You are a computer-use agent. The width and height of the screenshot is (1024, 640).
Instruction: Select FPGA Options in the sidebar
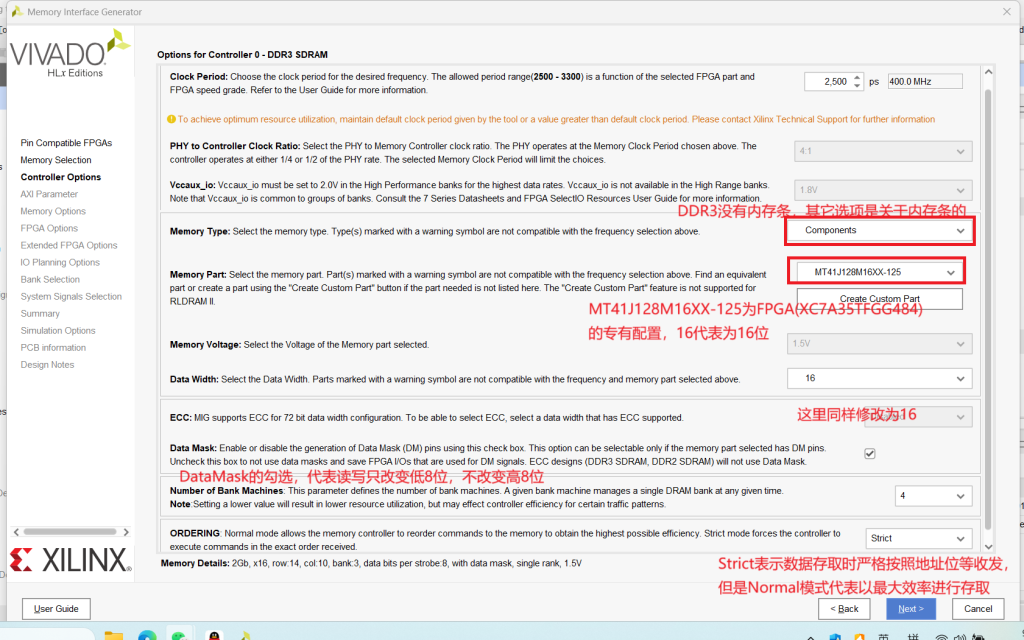click(49, 228)
